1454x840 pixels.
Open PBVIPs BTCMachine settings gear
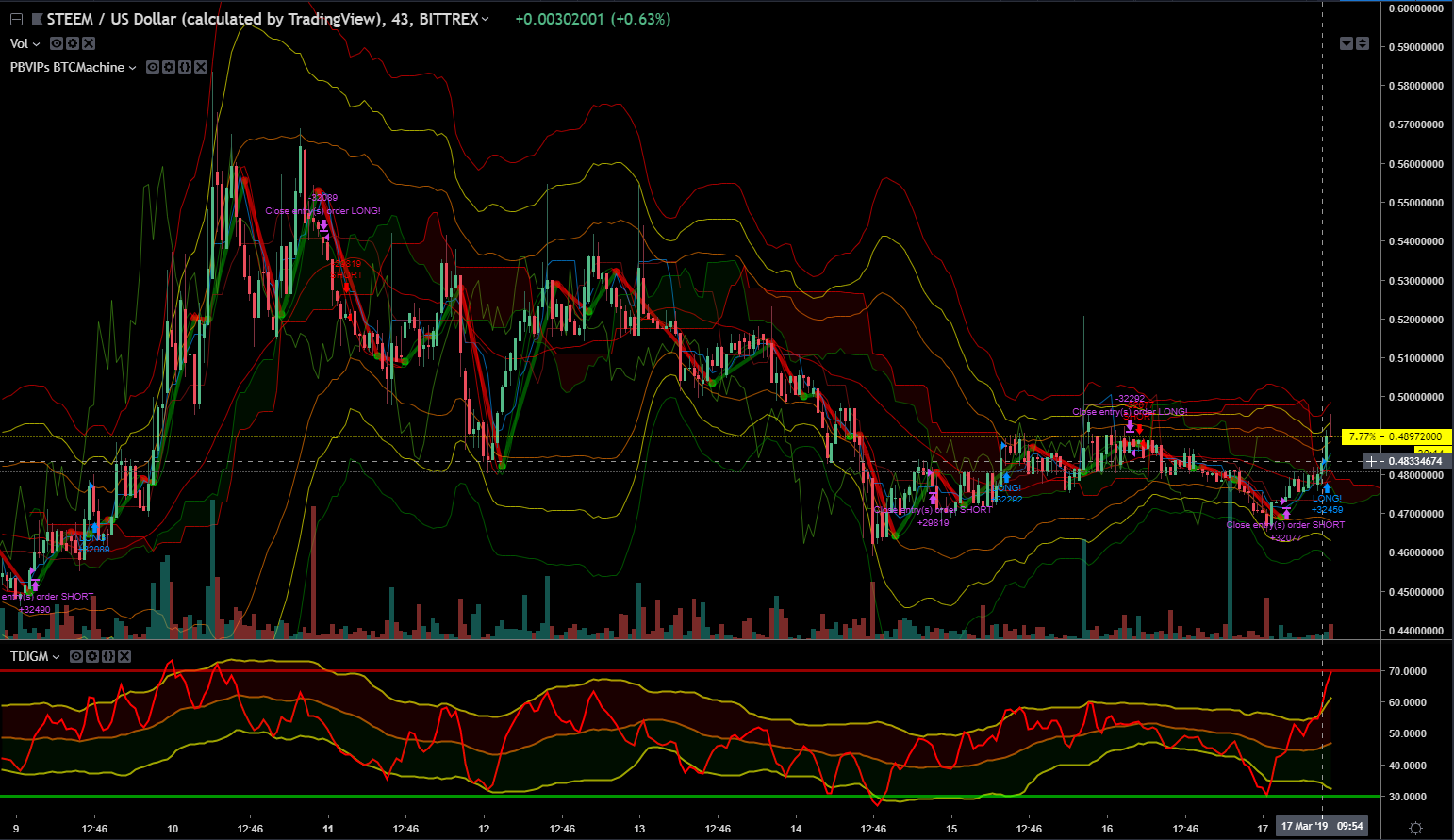point(169,67)
